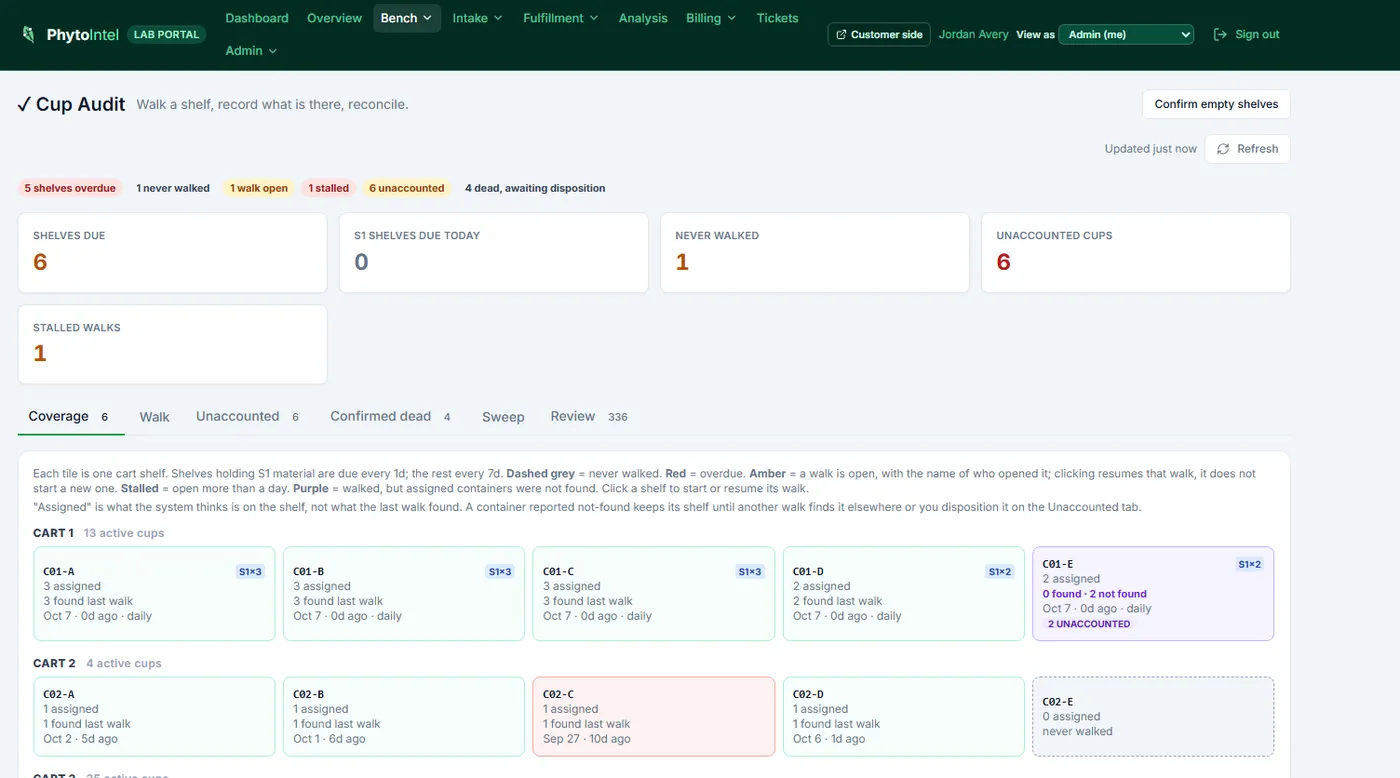The width and height of the screenshot is (1400, 778).
Task: Select the Review tab
Action: point(589,417)
